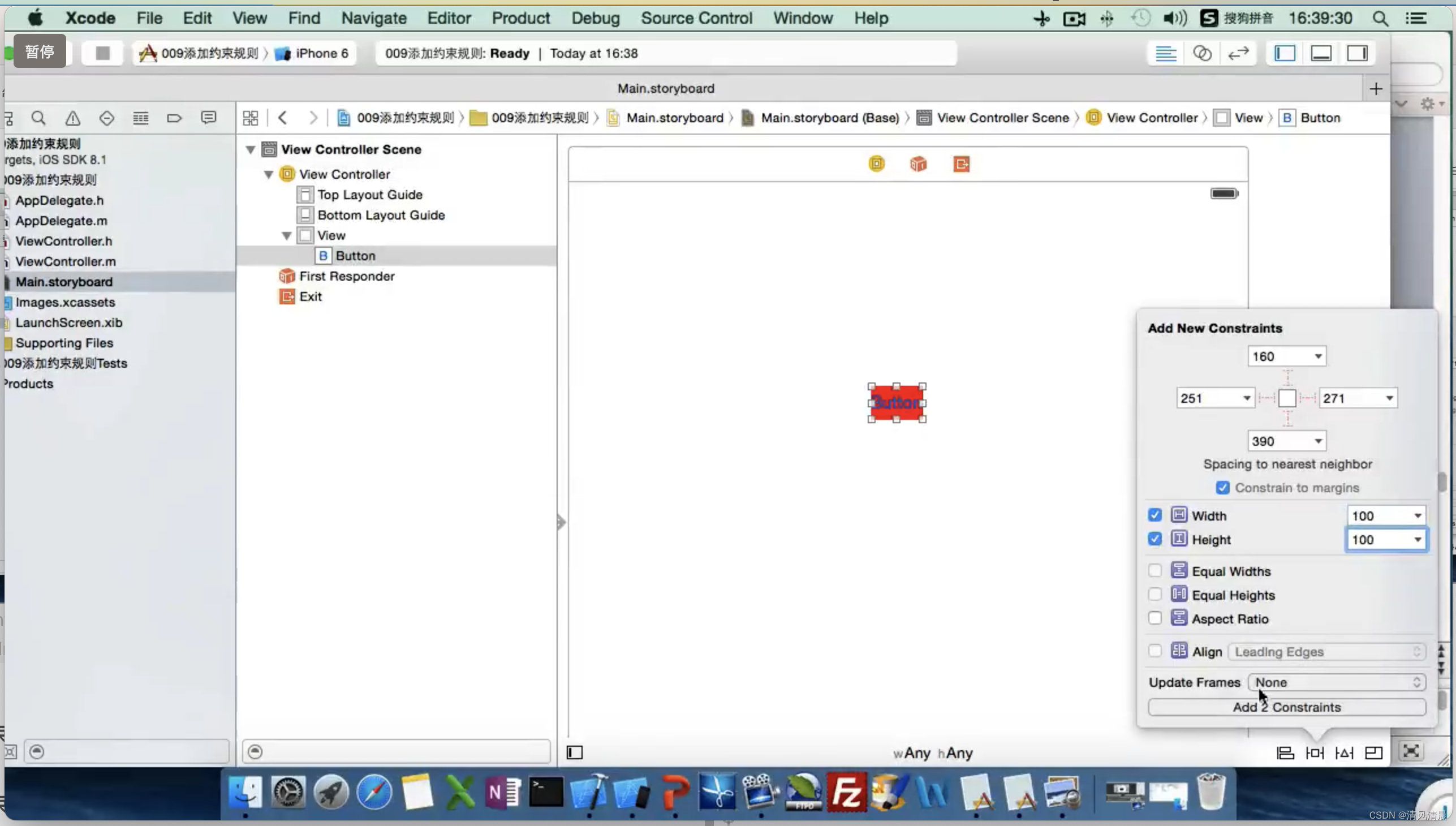Toggle Constrain to margins checkbox

tap(1223, 488)
